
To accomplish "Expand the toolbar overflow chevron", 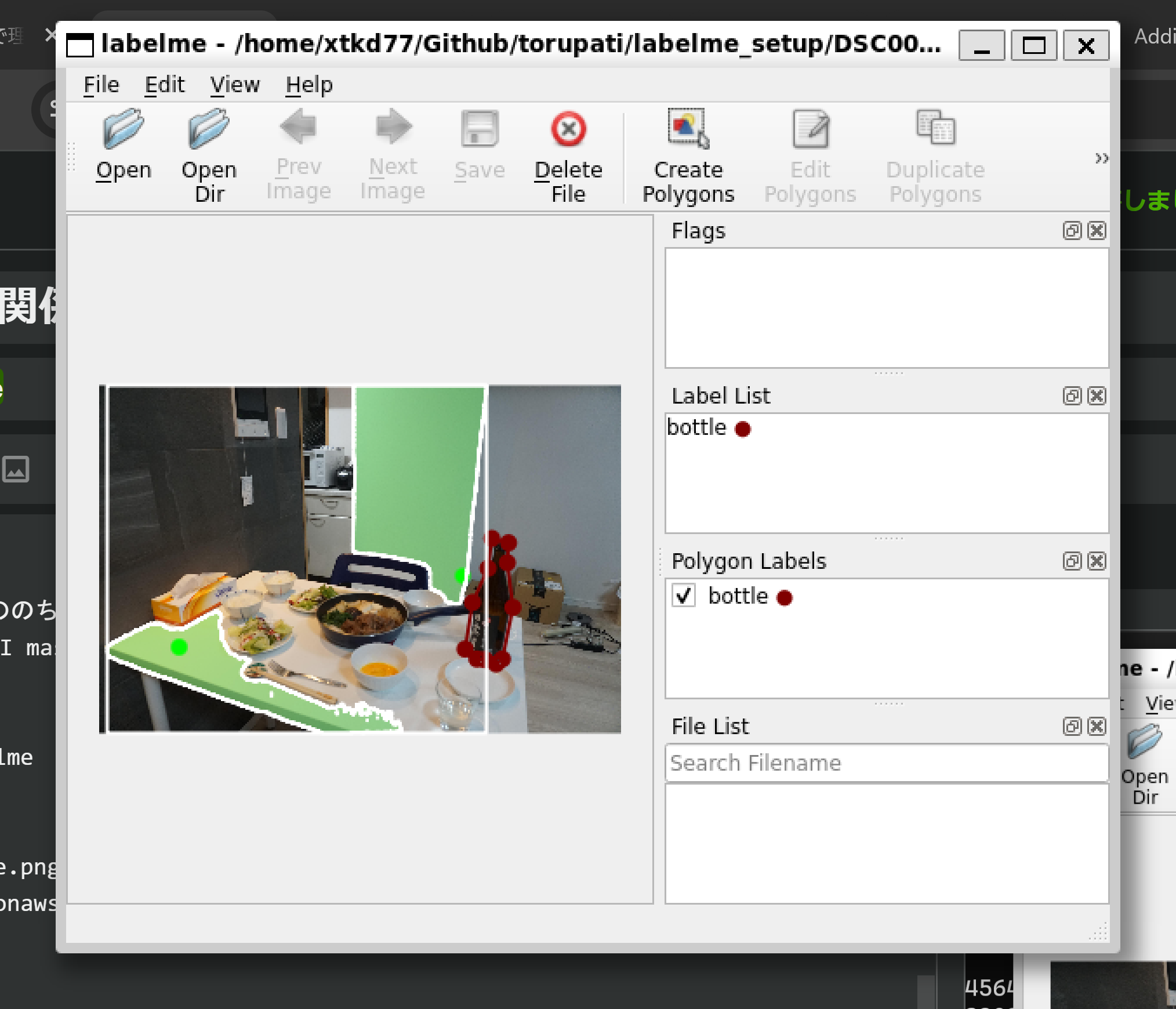I will coord(1101,158).
